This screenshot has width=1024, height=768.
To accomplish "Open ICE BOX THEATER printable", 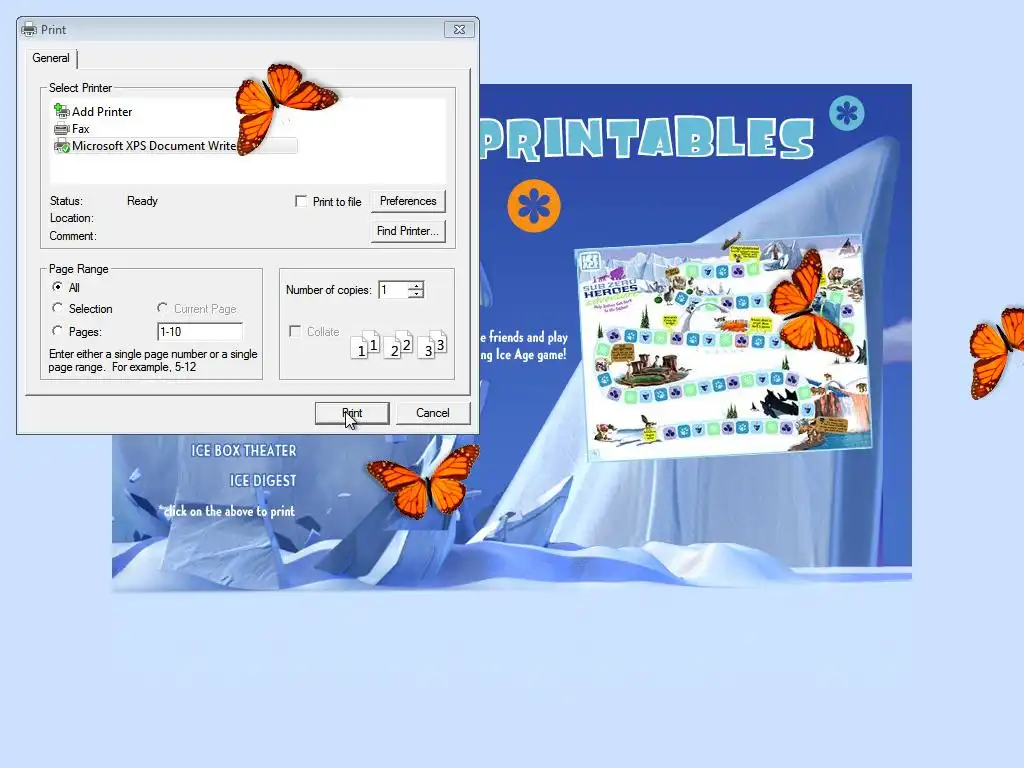I will pos(244,451).
